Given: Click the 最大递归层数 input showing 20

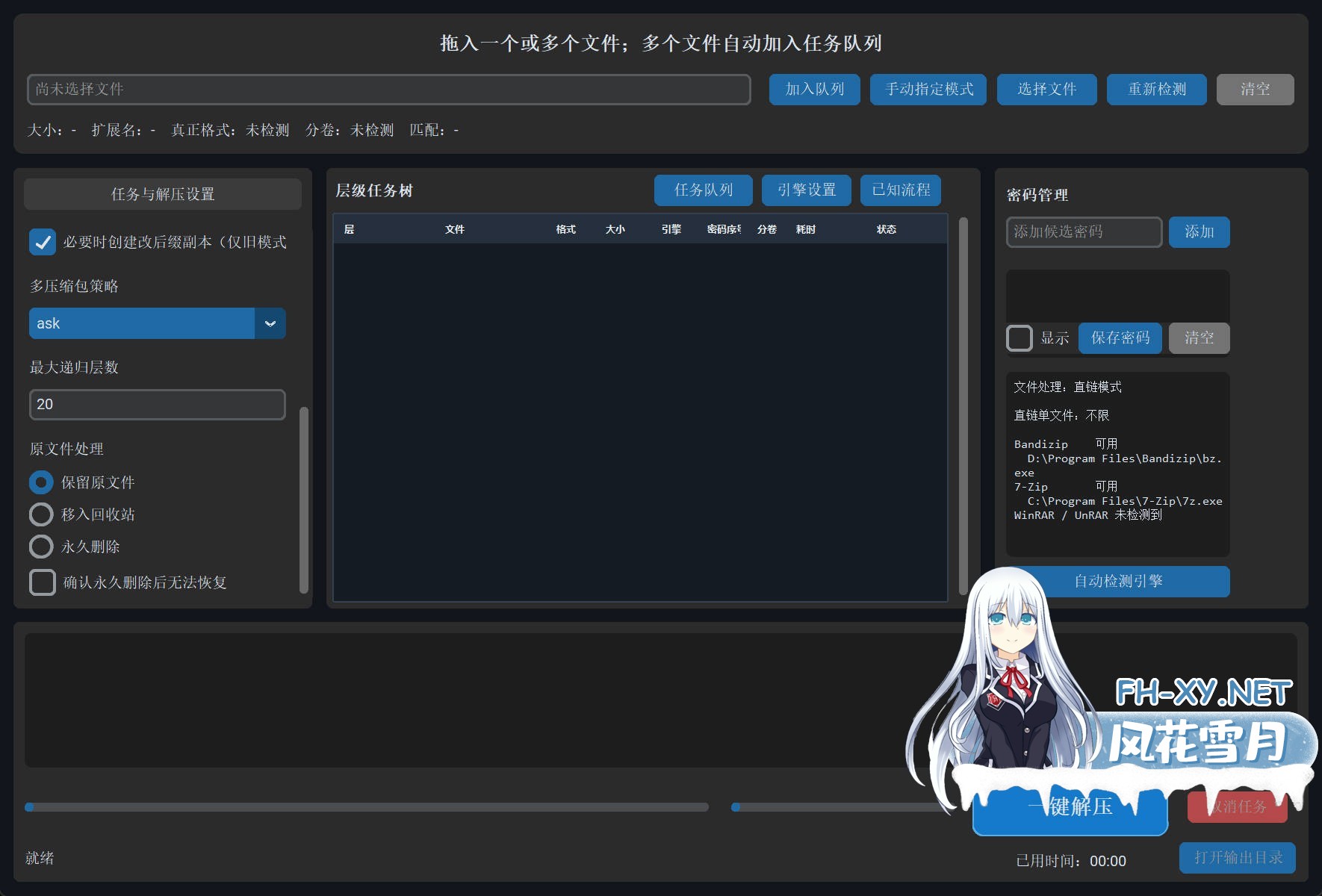Looking at the screenshot, I should (x=158, y=405).
